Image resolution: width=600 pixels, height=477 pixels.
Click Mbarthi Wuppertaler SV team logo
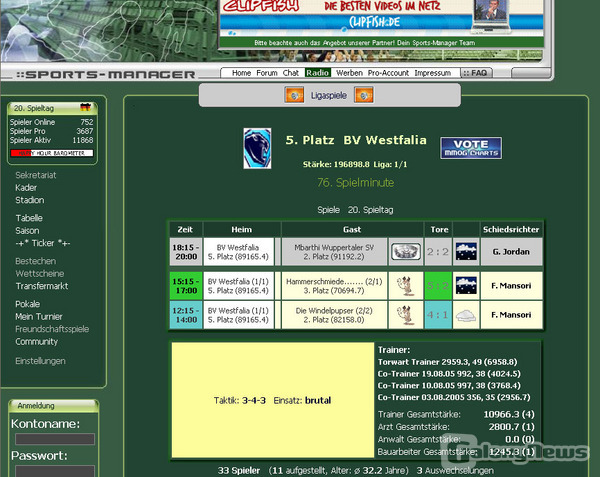[404, 251]
